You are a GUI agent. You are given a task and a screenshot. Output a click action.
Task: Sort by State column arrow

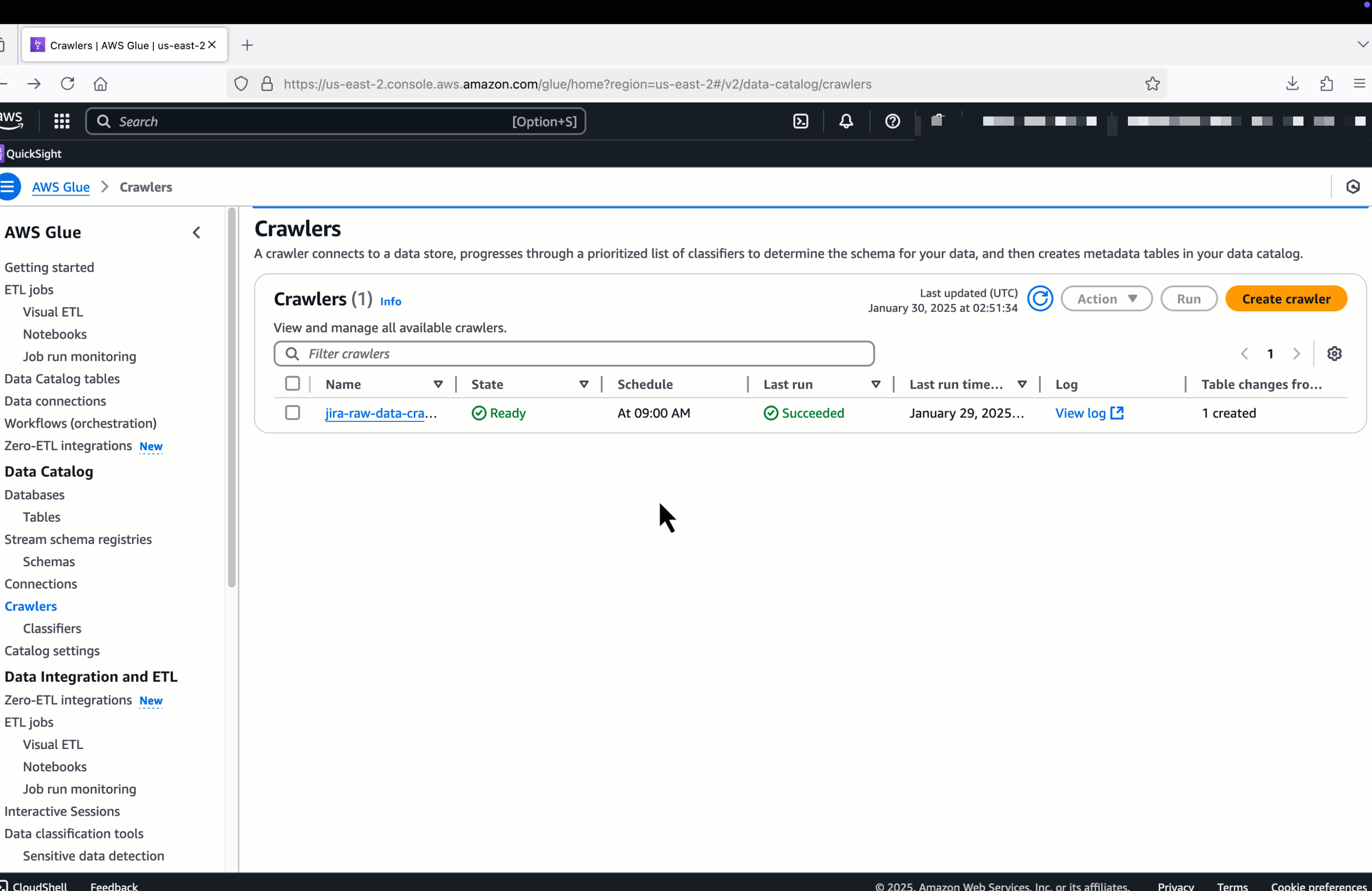pos(583,384)
